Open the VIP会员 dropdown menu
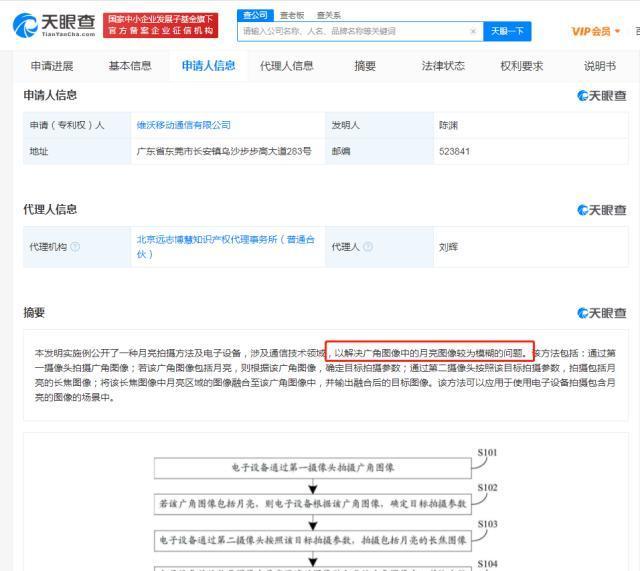 [x=596, y=31]
